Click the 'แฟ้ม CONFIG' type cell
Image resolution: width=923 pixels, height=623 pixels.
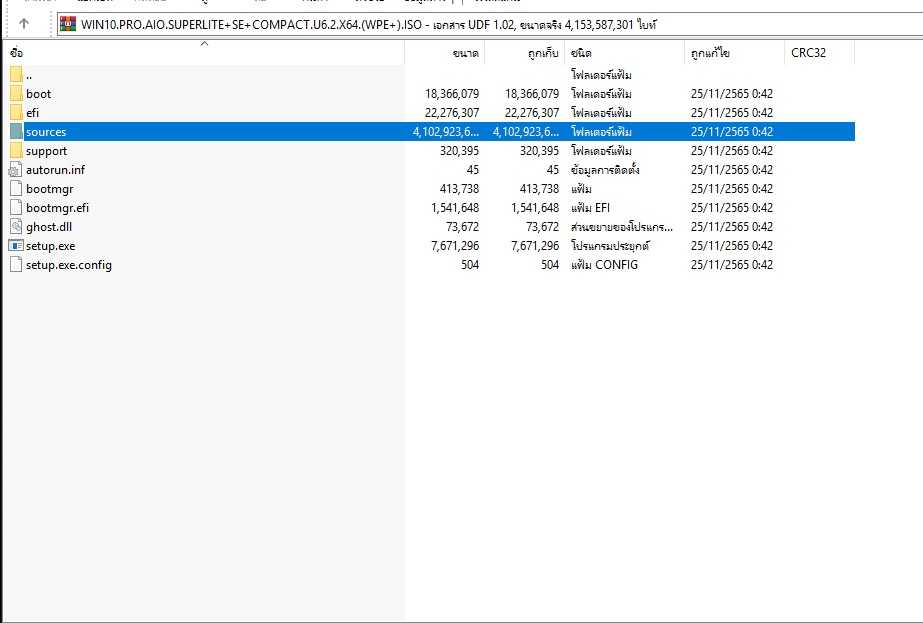click(605, 264)
